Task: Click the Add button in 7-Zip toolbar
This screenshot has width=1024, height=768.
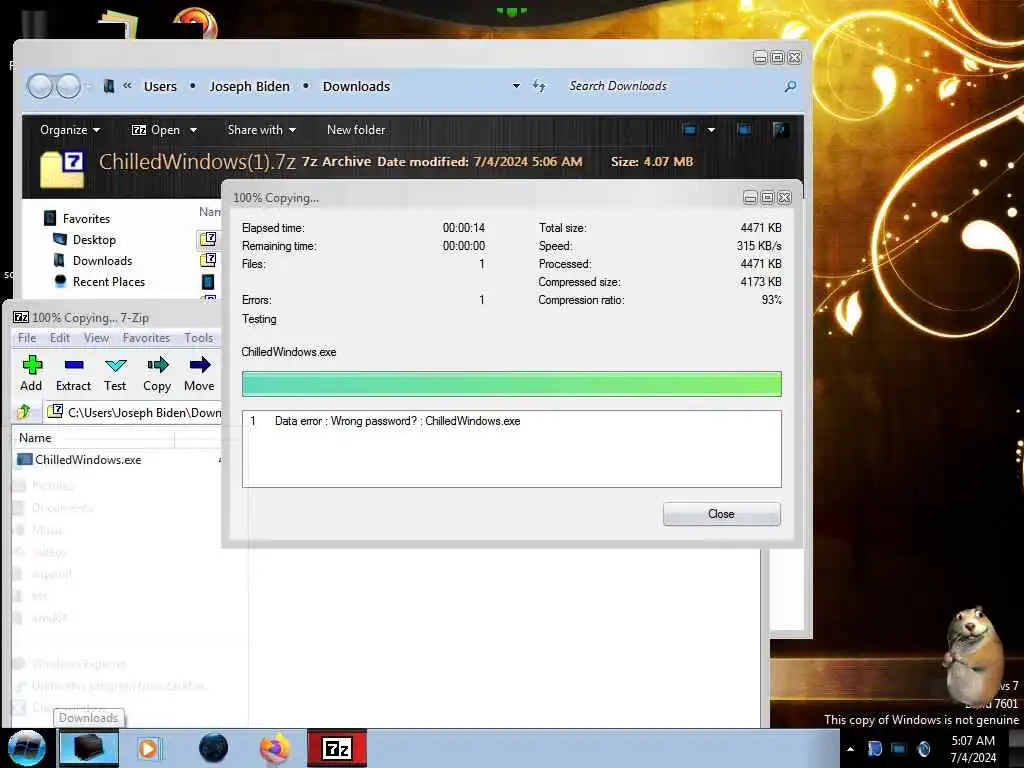Action: 31,374
